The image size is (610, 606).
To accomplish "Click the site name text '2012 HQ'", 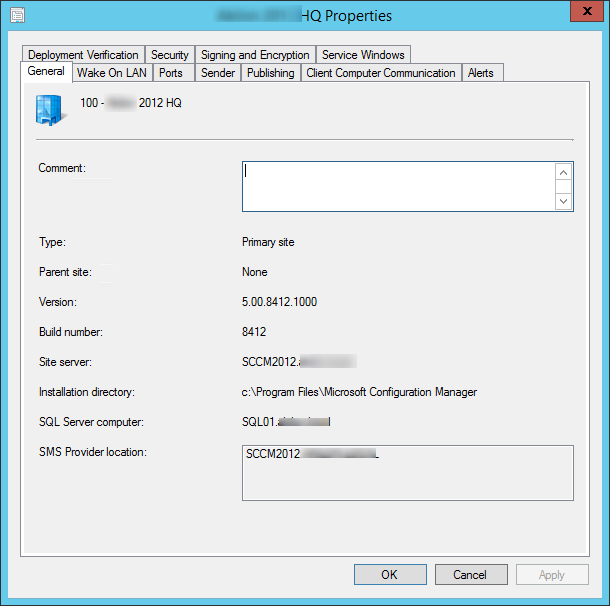I will coord(160,103).
